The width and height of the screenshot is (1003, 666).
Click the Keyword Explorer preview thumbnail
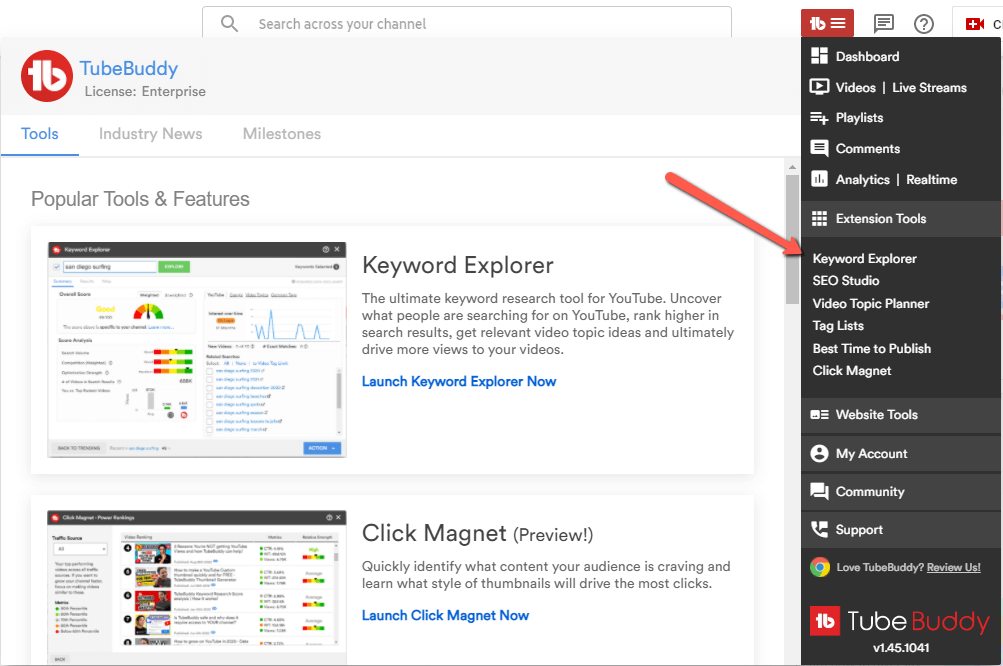click(x=196, y=349)
